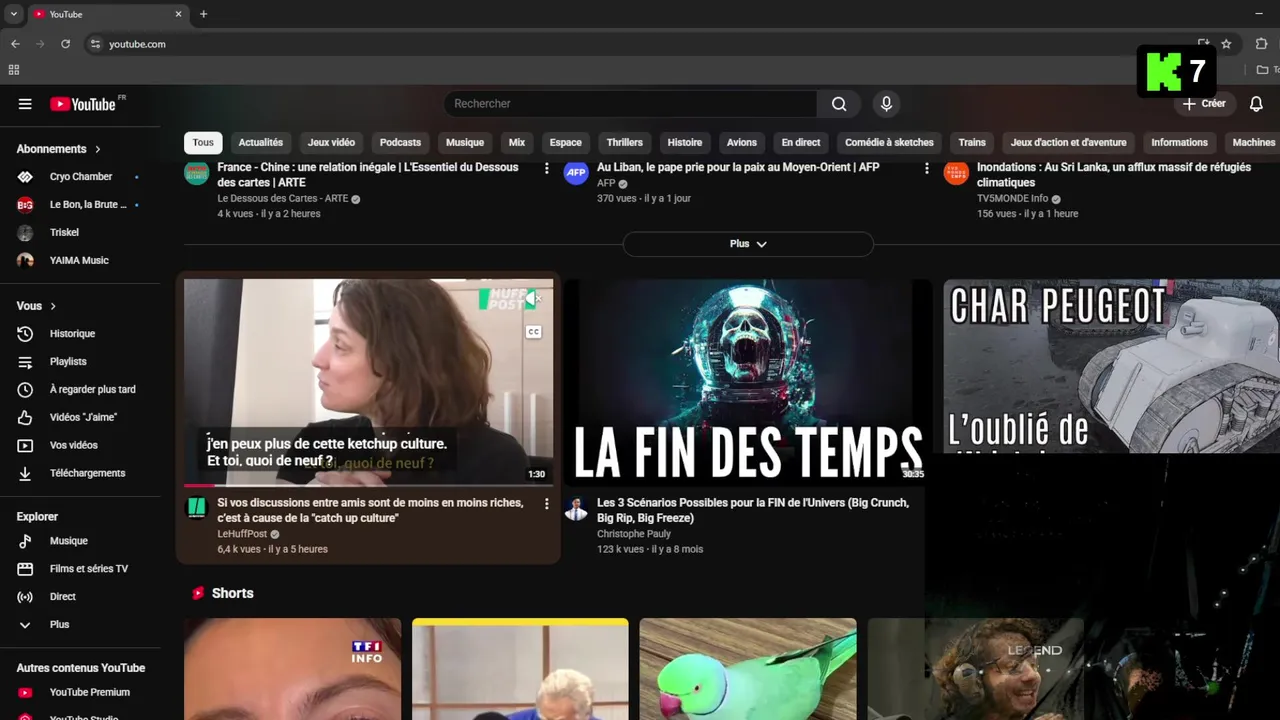Screen dimensions: 1280x720
Task: Open options menu for Au Liban AFP video
Action: coord(926,169)
